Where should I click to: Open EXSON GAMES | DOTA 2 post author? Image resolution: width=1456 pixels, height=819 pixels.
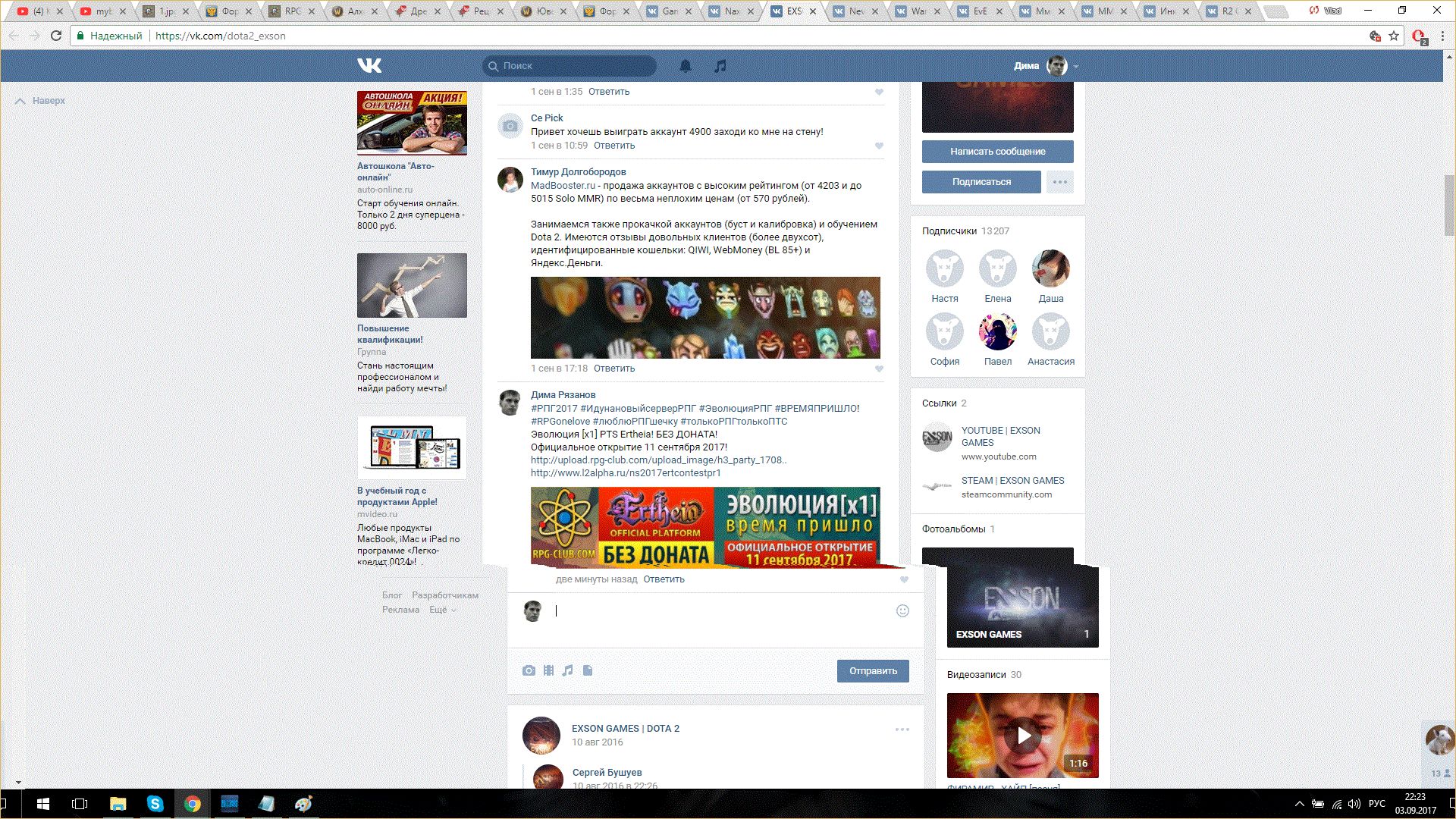pyautogui.click(x=625, y=729)
